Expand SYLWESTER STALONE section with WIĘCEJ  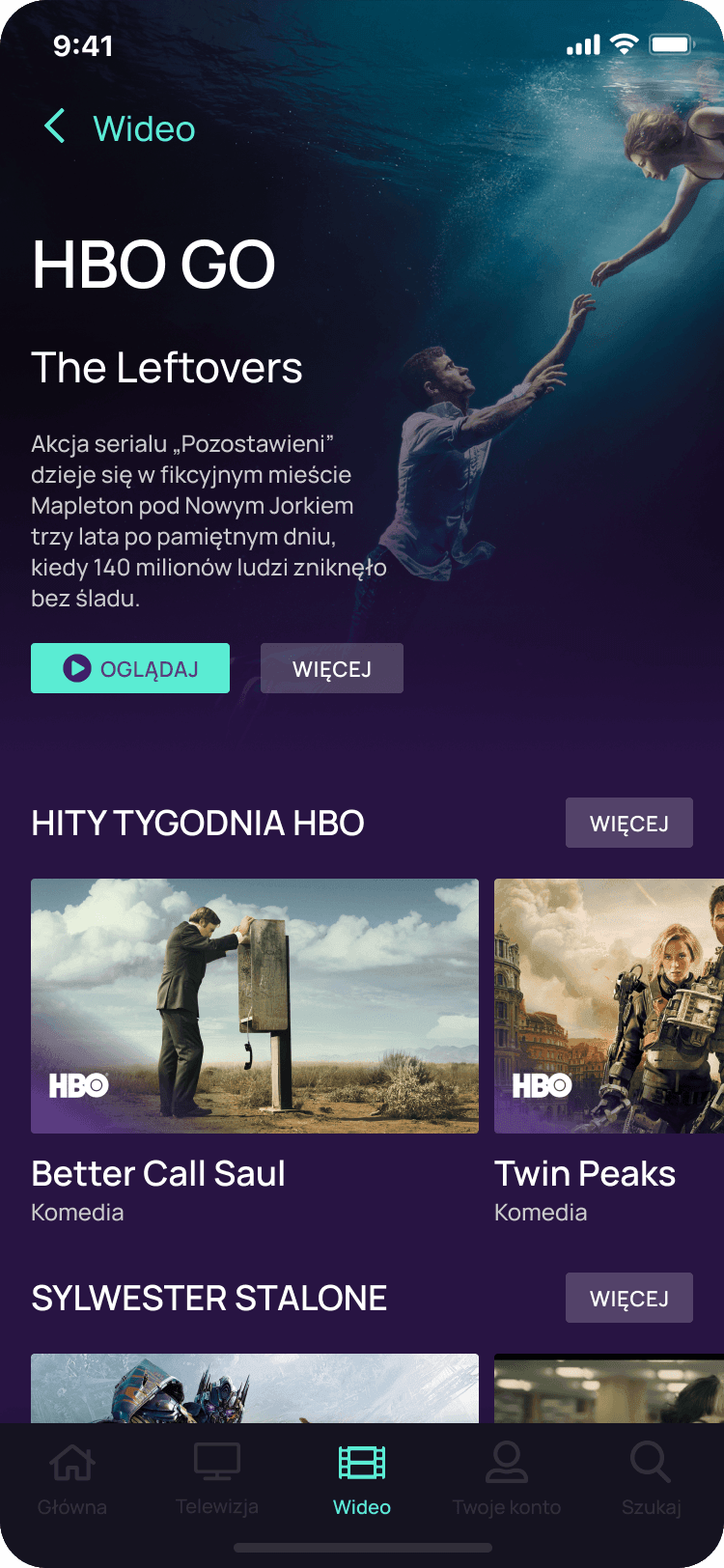[629, 1298]
